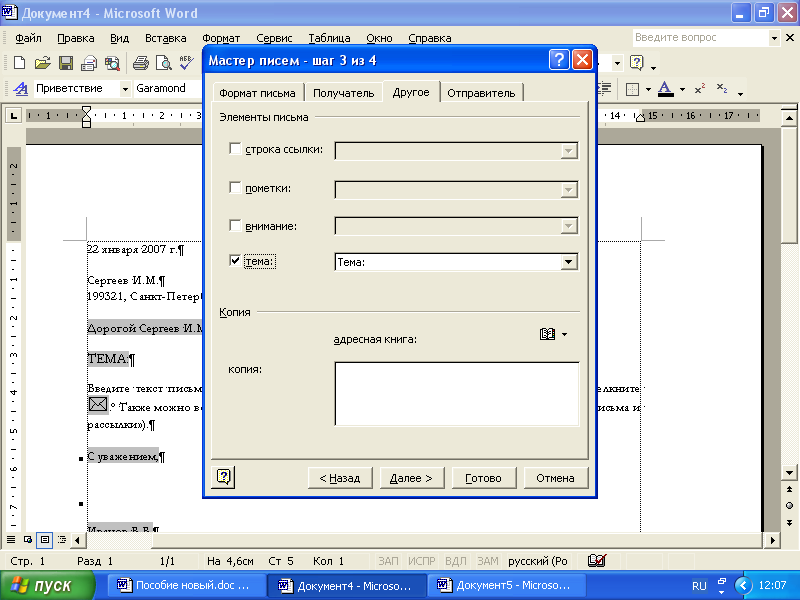Open the style dropdown showing Приветствие
The image size is (800, 600).
pyautogui.click(x=125, y=89)
